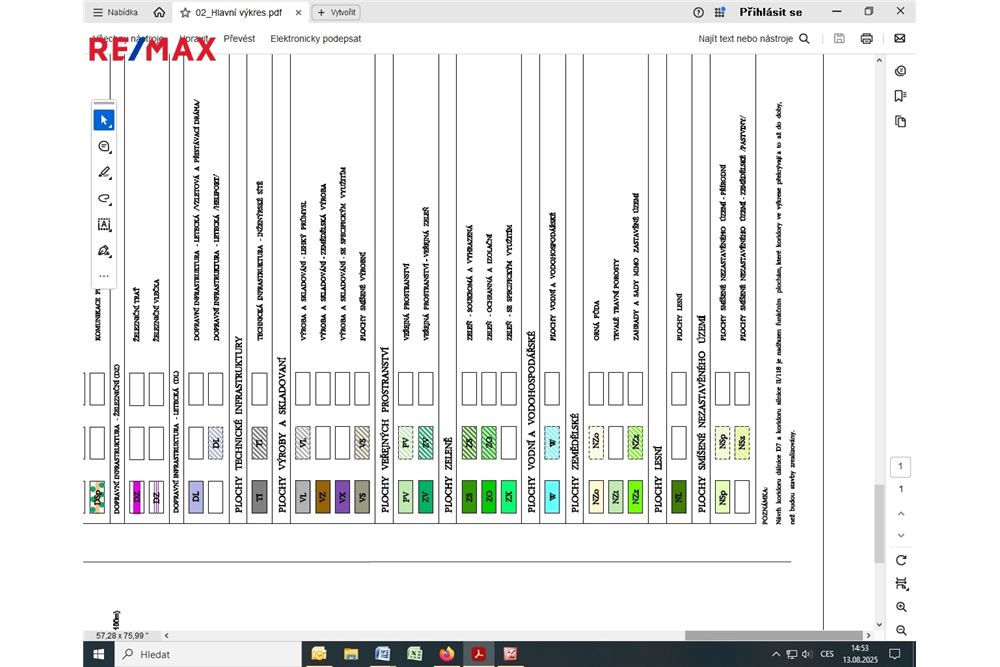Viewport: 1000px width, 667px height.
Task: Choose the comment bubble tool
Action: pyautogui.click(x=104, y=146)
